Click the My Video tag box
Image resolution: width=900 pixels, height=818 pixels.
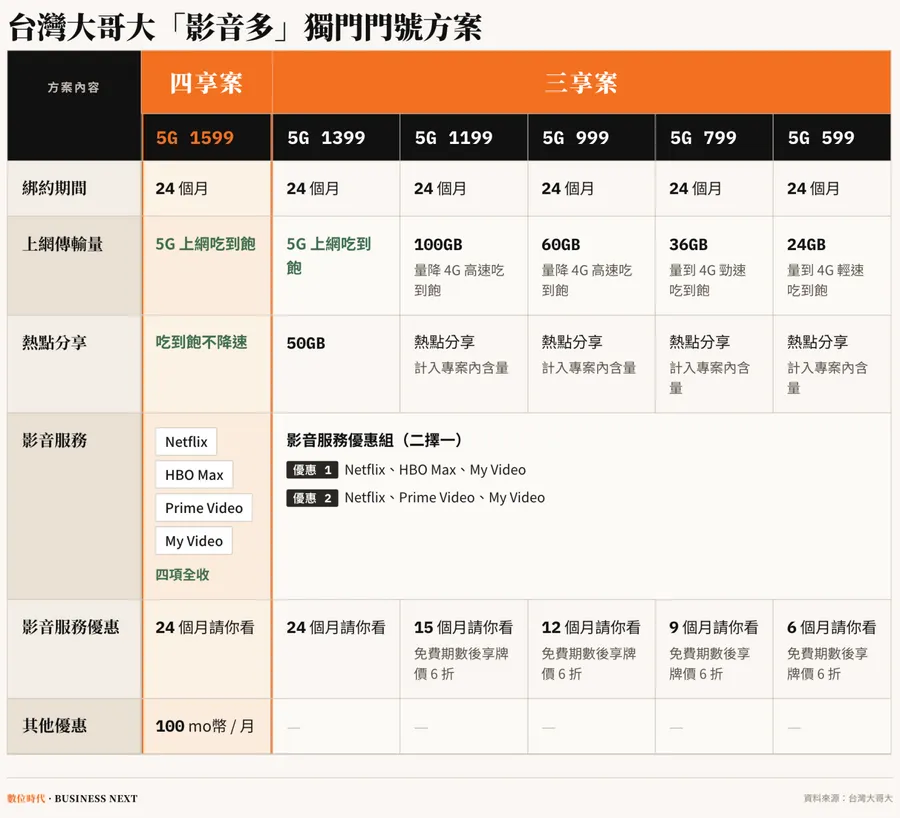pos(193,541)
